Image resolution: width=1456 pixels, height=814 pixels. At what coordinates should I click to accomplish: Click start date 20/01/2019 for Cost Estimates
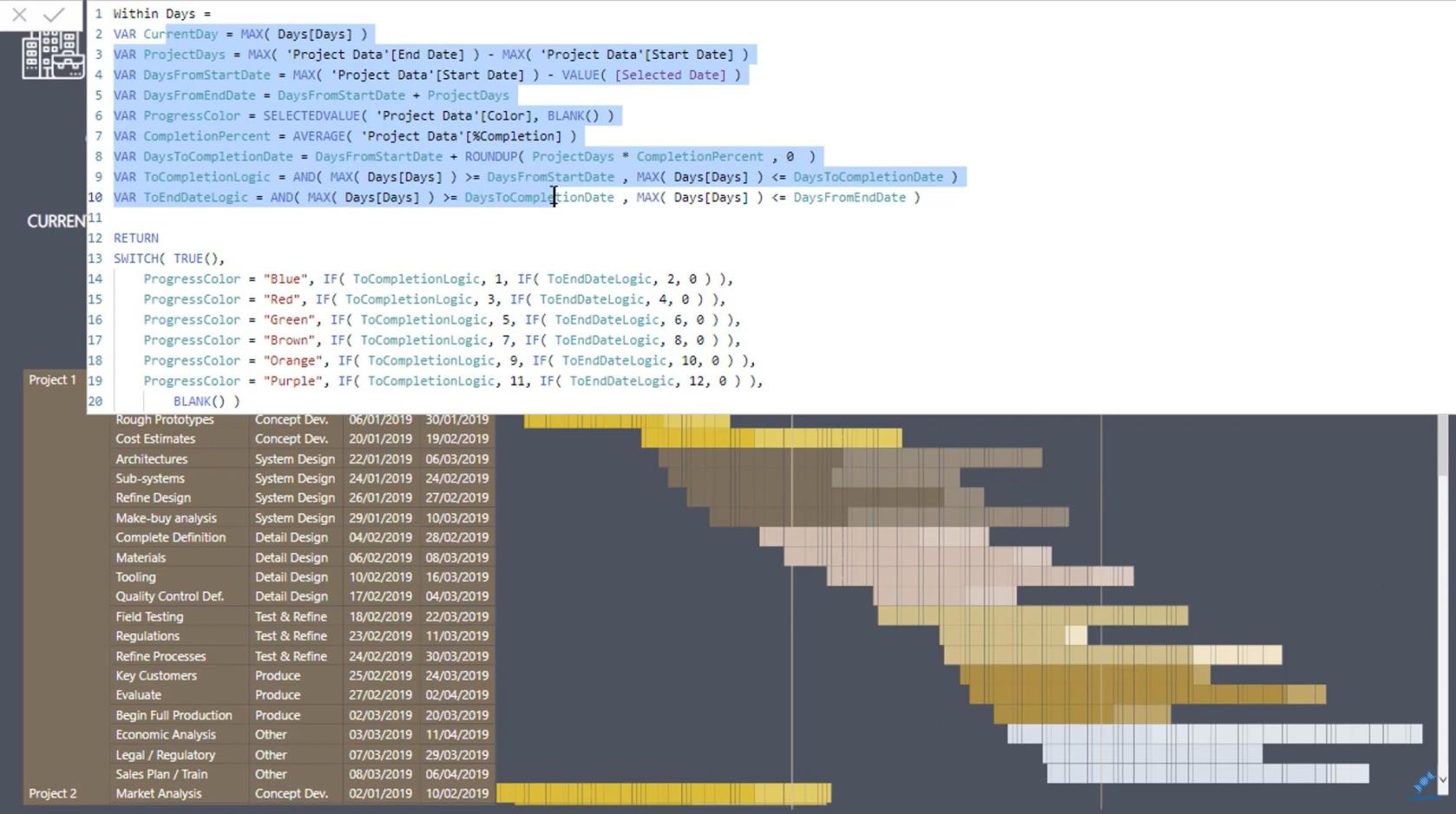(380, 439)
